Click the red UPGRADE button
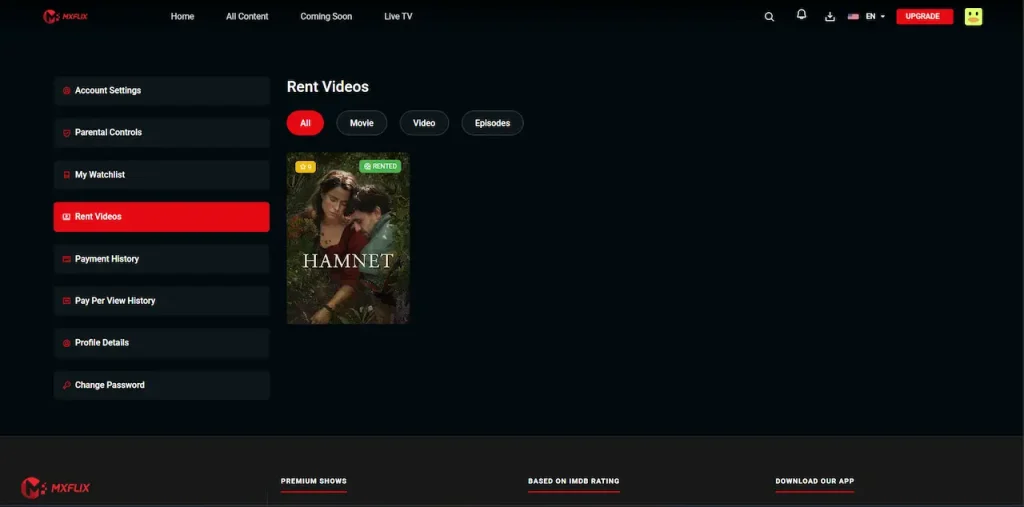 (924, 16)
